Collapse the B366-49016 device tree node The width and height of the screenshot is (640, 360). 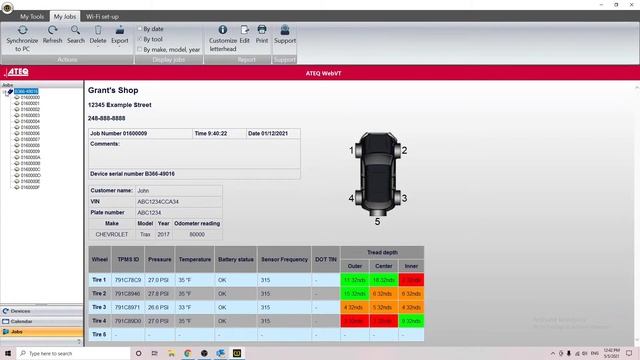coord(5,92)
